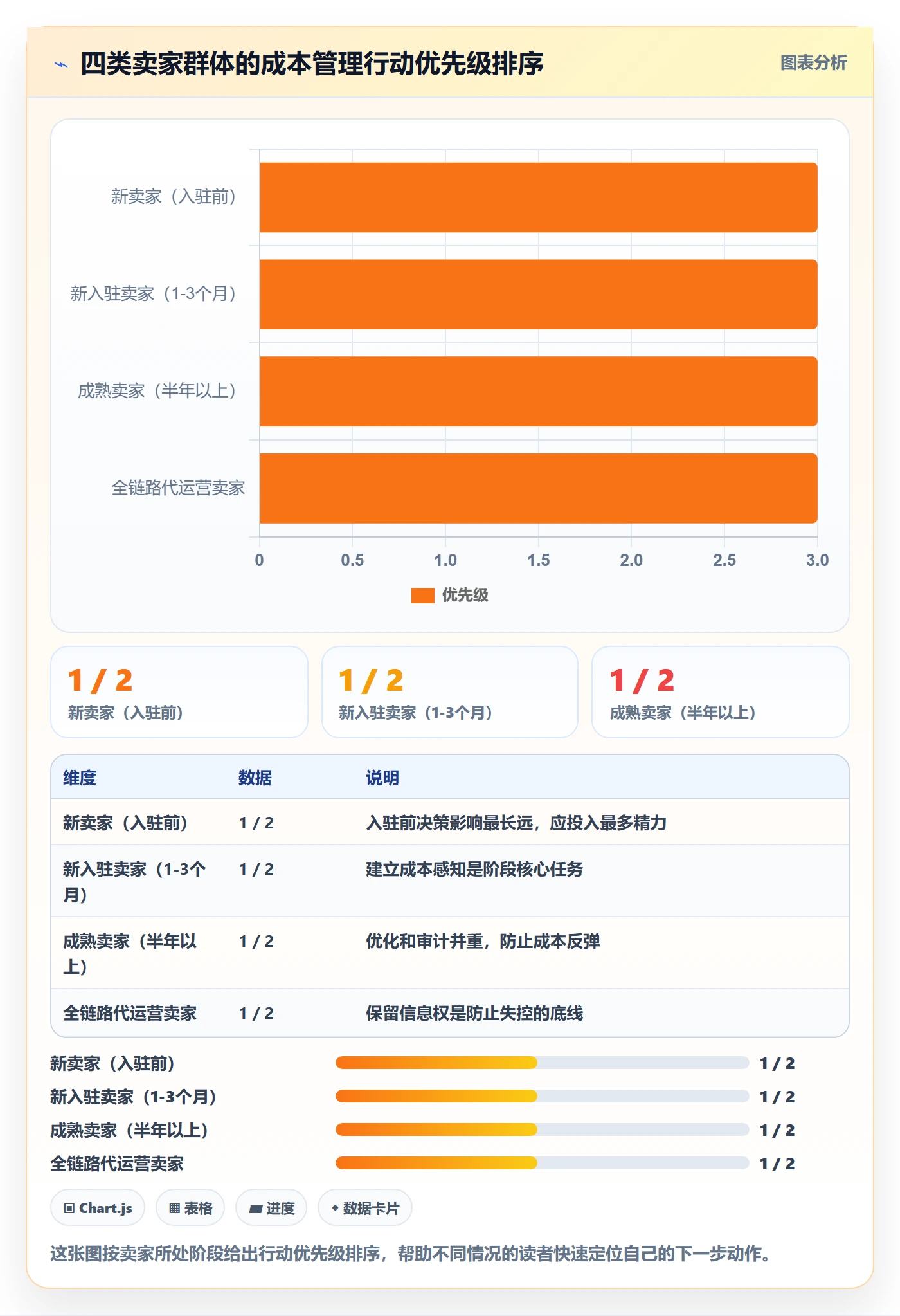
Task: Click the 0.5 tick label on the chart axis
Action: pyautogui.click(x=352, y=560)
